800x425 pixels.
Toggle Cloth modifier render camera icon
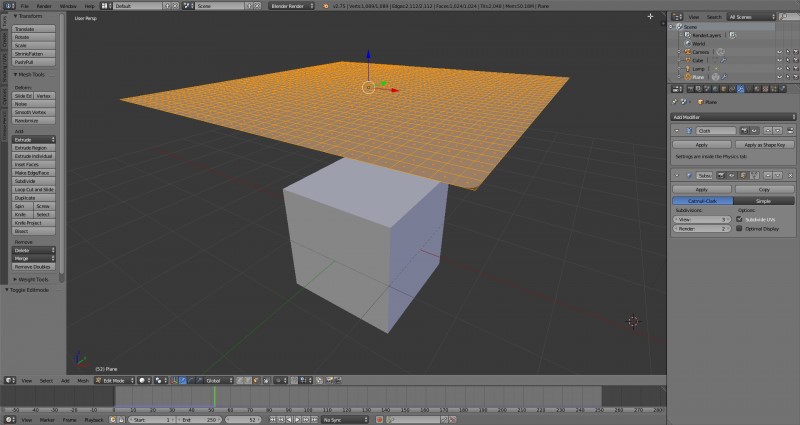coord(745,131)
